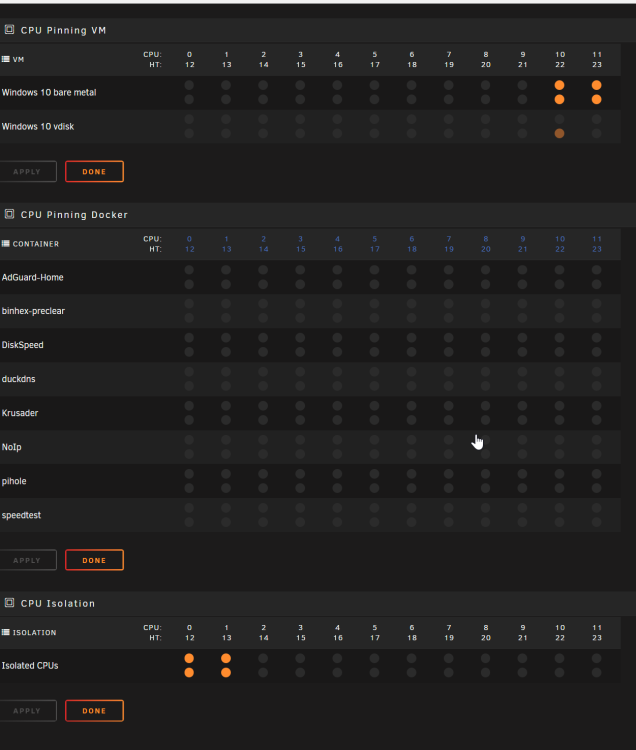Isolate CPU 2 in Isolated CPUs row
The height and width of the screenshot is (750, 636).
point(263,658)
